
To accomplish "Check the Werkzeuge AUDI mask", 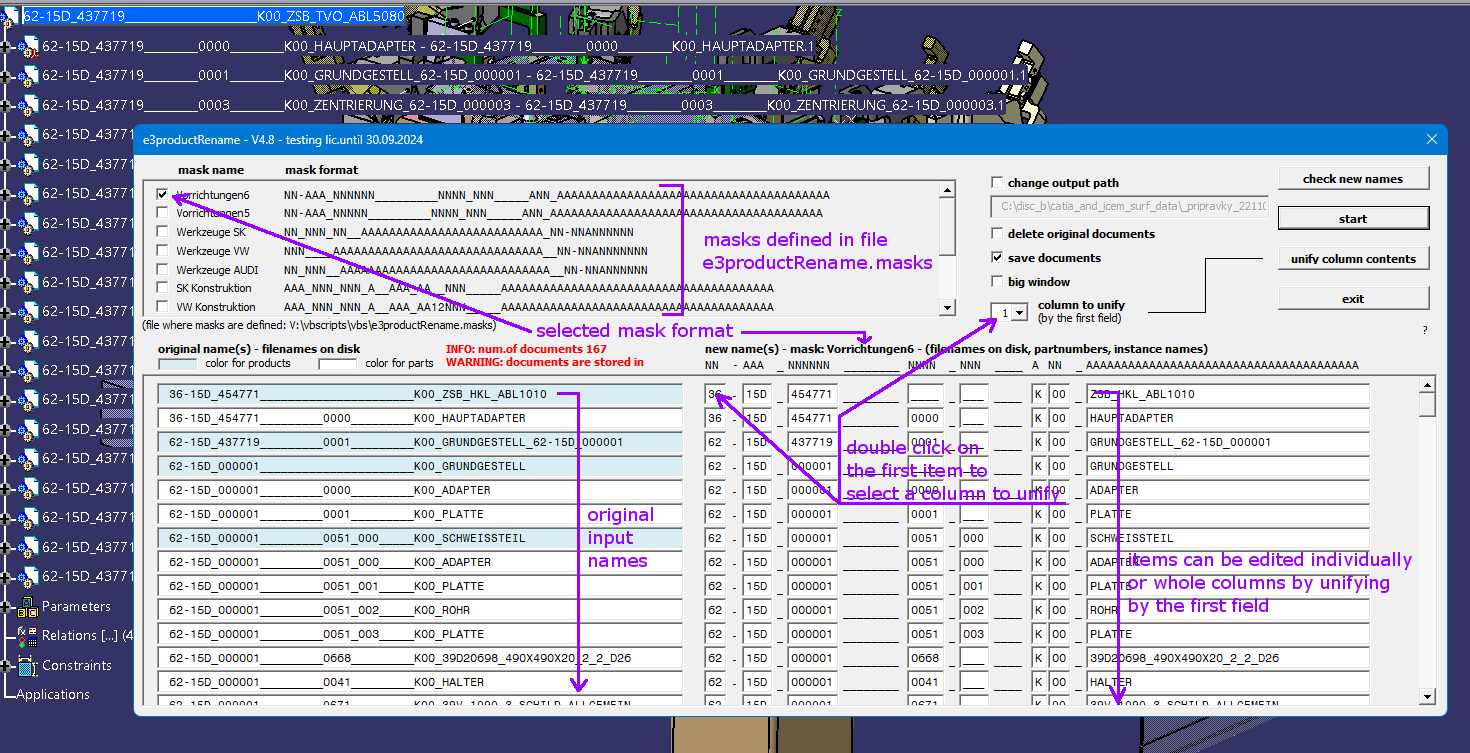I will tap(162, 270).
